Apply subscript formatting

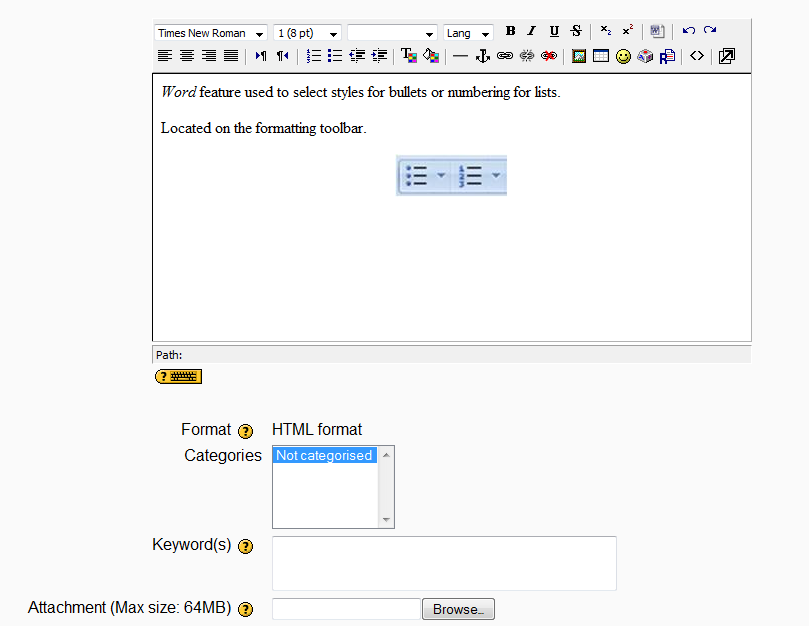(606, 31)
